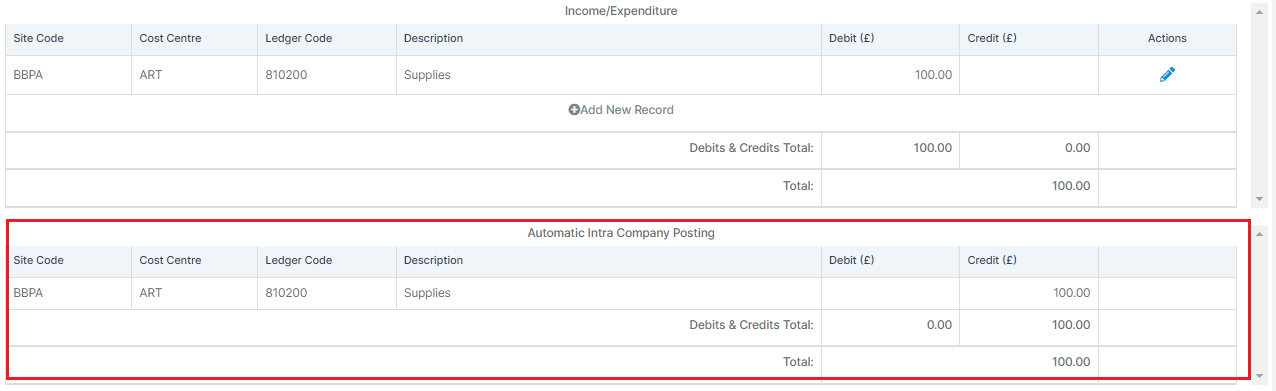Click Description header in Intra Company Posting table
The height and width of the screenshot is (391, 1276).
433,260
